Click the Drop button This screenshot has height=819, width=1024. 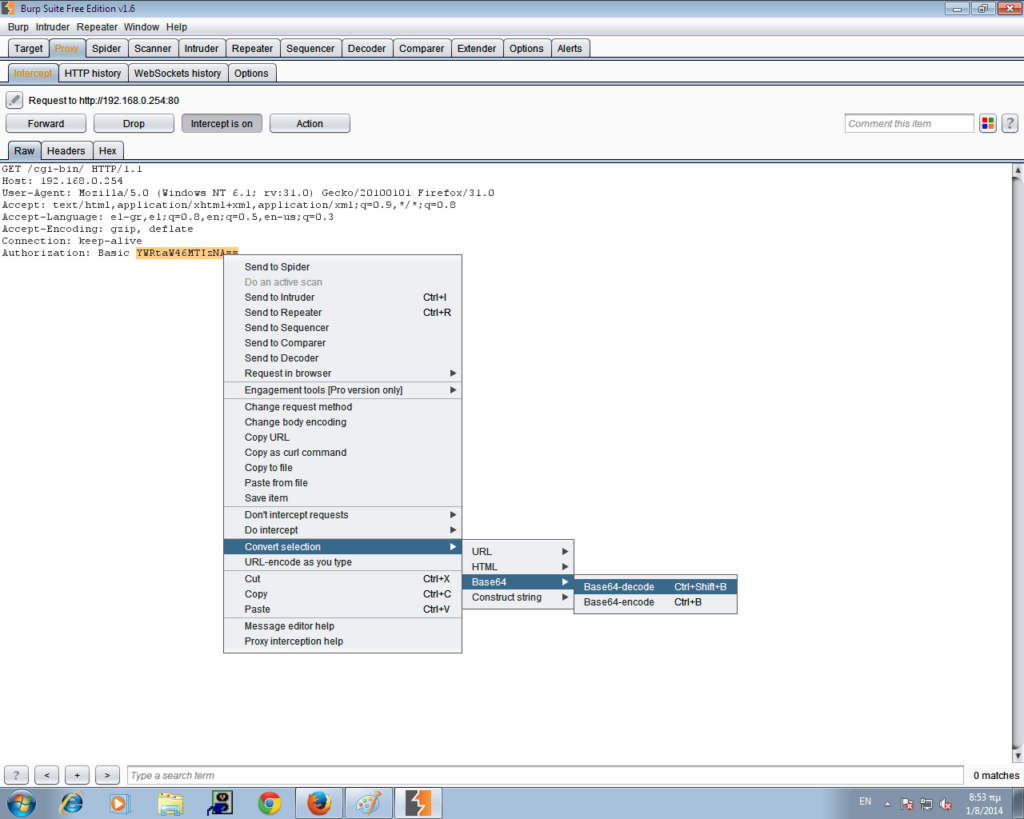pyautogui.click(x=134, y=123)
